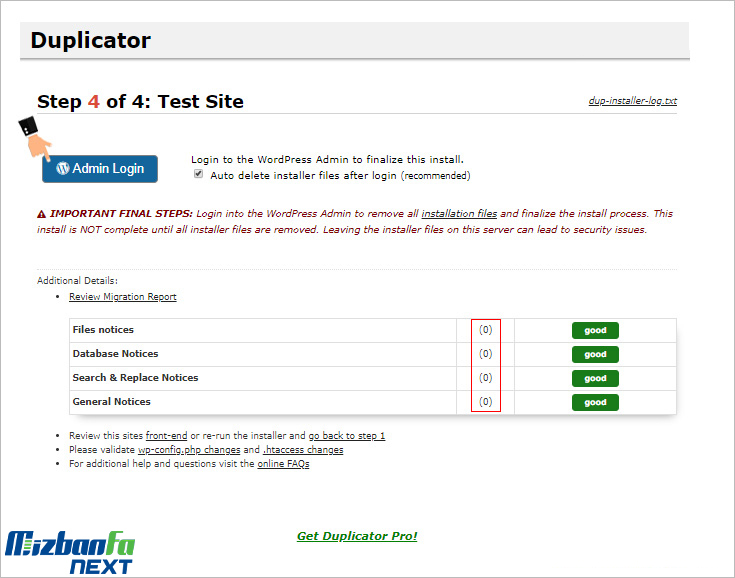Expand the Search & Replace Notices row
Image resolution: width=735 pixels, height=578 pixels.
click(135, 378)
